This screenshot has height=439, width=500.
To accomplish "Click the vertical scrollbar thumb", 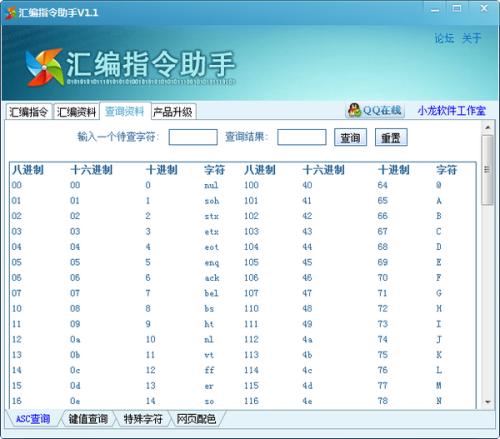I will [x=488, y=170].
